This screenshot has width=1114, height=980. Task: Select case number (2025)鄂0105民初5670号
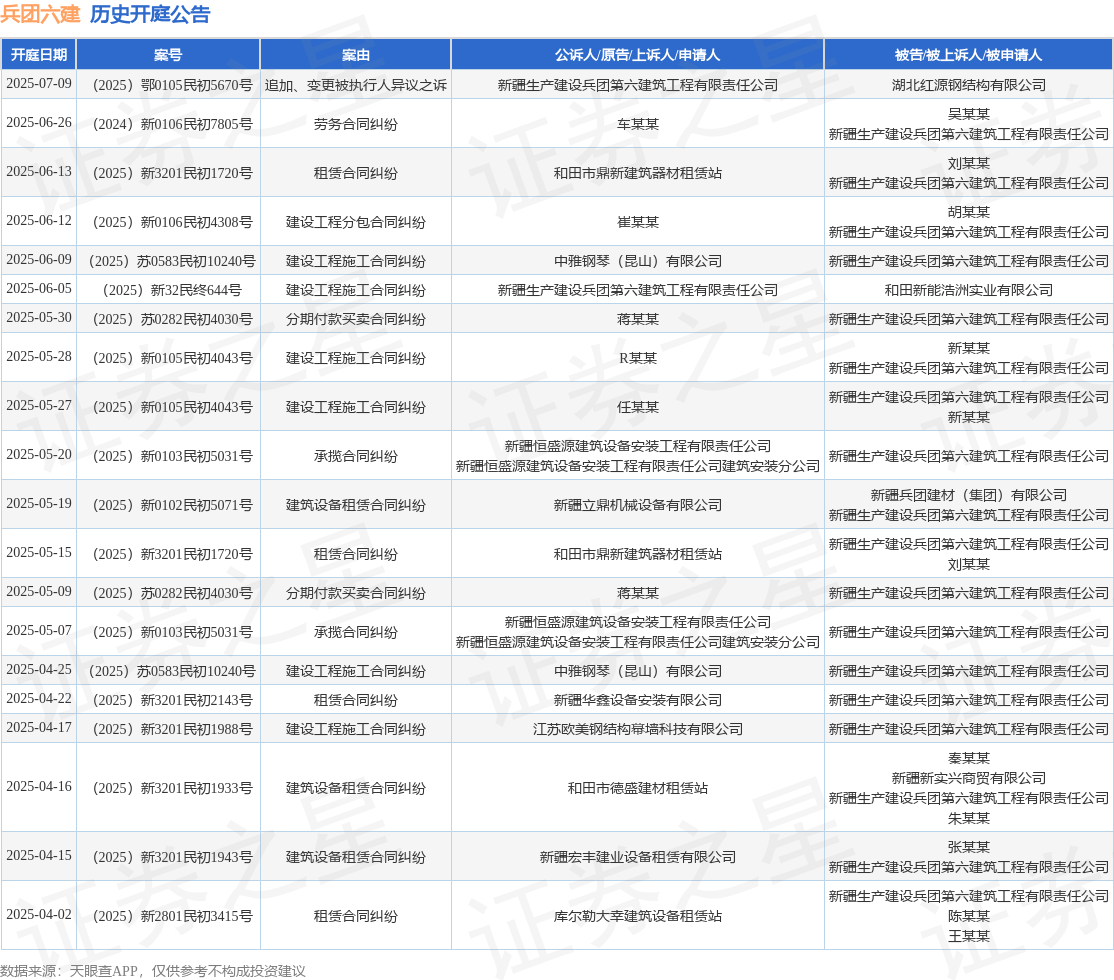tap(172, 85)
